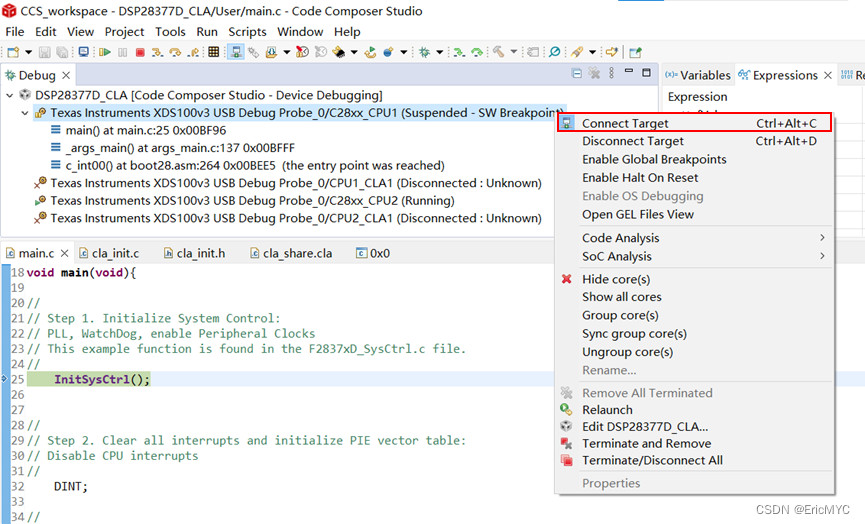The image size is (865, 524).
Task: Switch to the cla_init.c editor tab
Action: point(109,253)
